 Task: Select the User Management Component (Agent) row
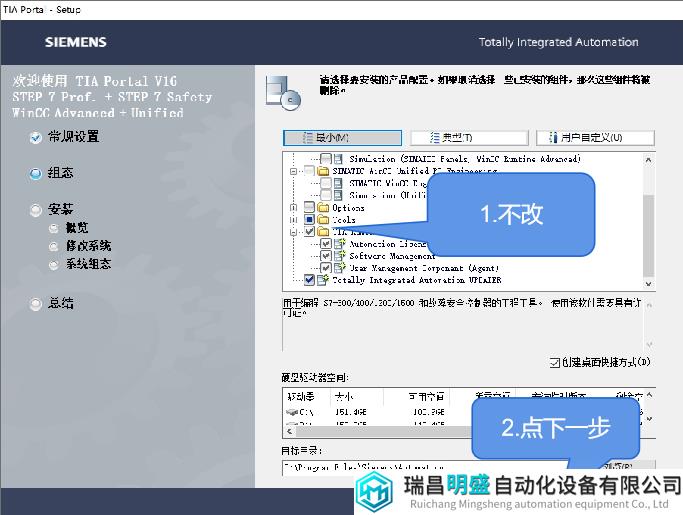point(423,268)
